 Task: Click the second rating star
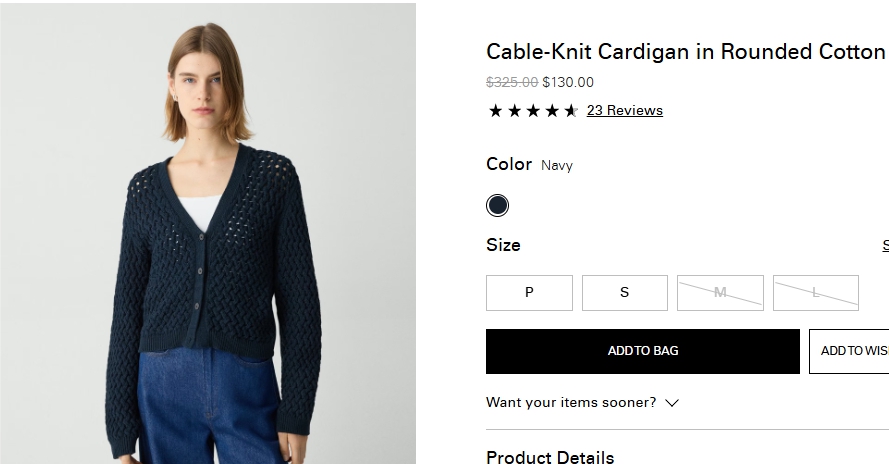tap(514, 111)
